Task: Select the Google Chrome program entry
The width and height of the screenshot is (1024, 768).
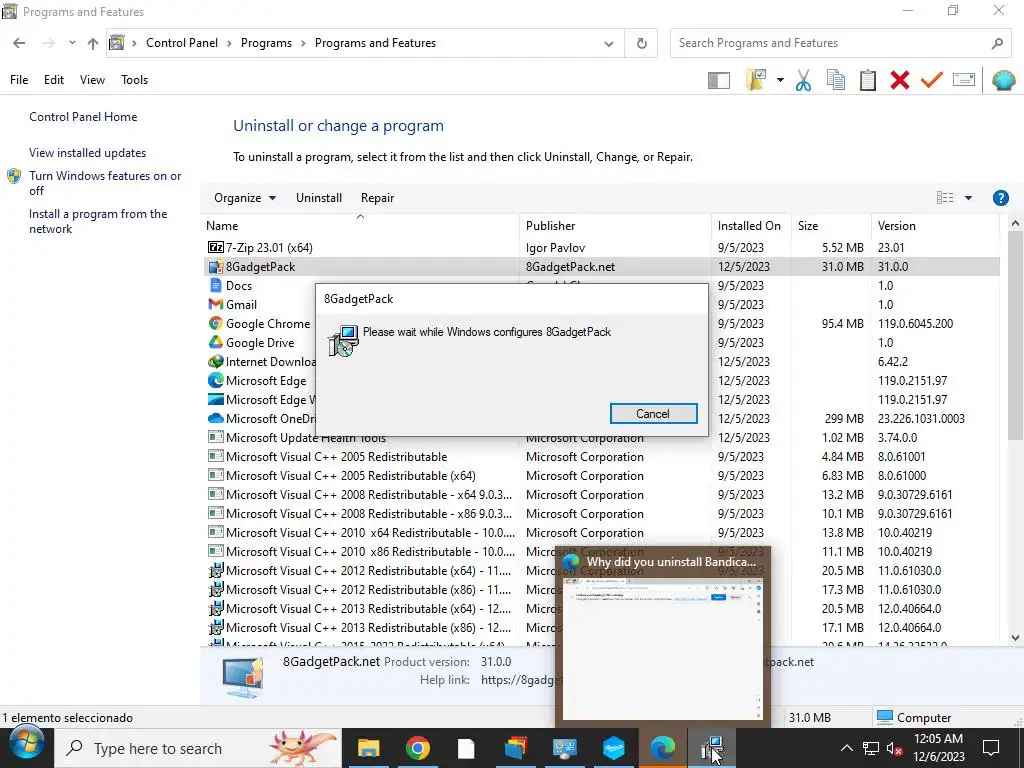Action: click(268, 324)
